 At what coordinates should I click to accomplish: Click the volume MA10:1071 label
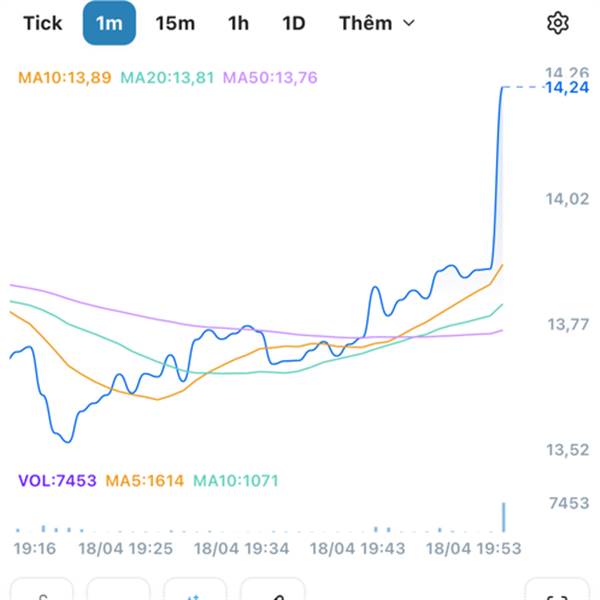point(236,480)
